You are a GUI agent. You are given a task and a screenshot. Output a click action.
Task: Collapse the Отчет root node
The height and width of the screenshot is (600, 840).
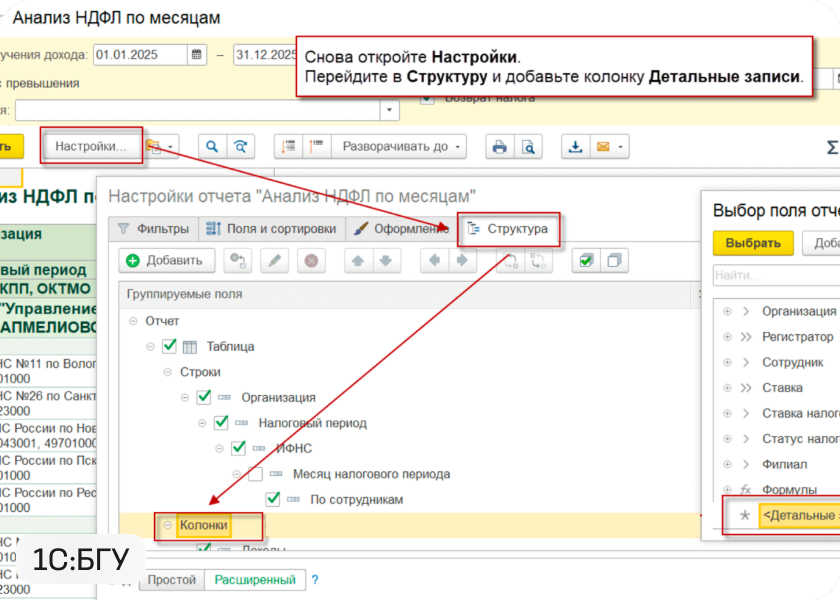pyautogui.click(x=134, y=321)
